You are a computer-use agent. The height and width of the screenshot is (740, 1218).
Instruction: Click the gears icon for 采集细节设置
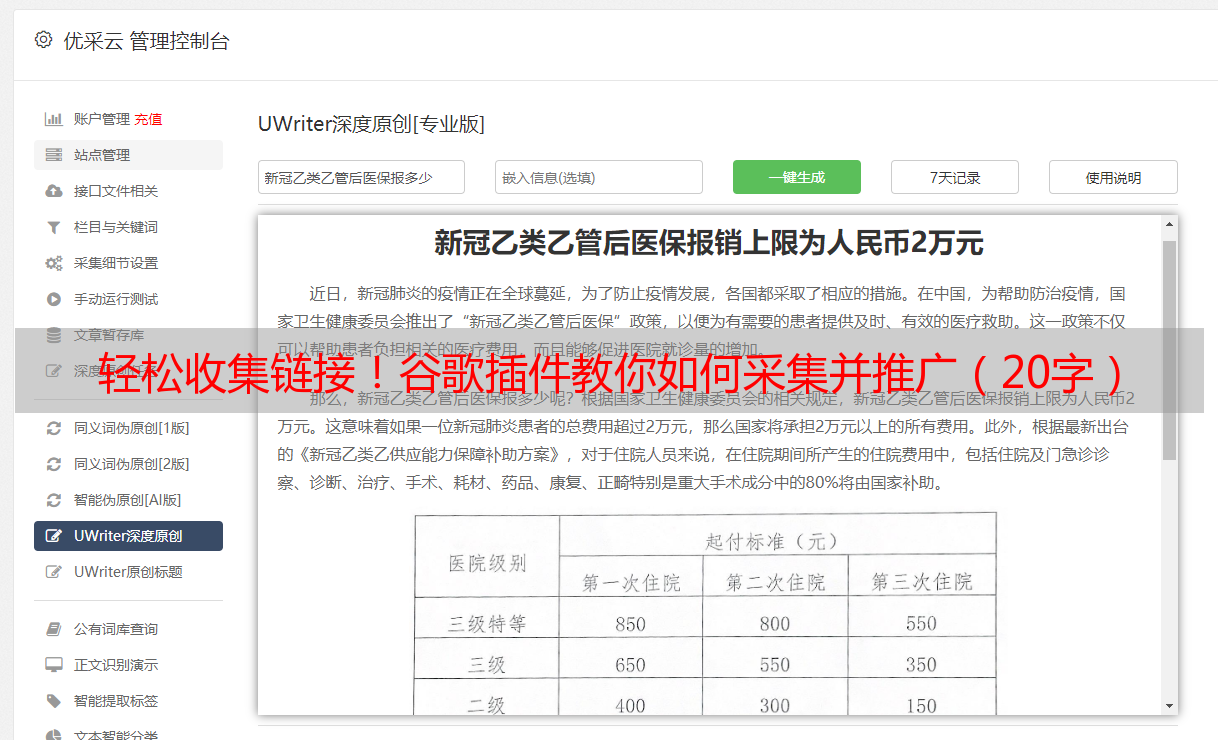tap(54, 263)
